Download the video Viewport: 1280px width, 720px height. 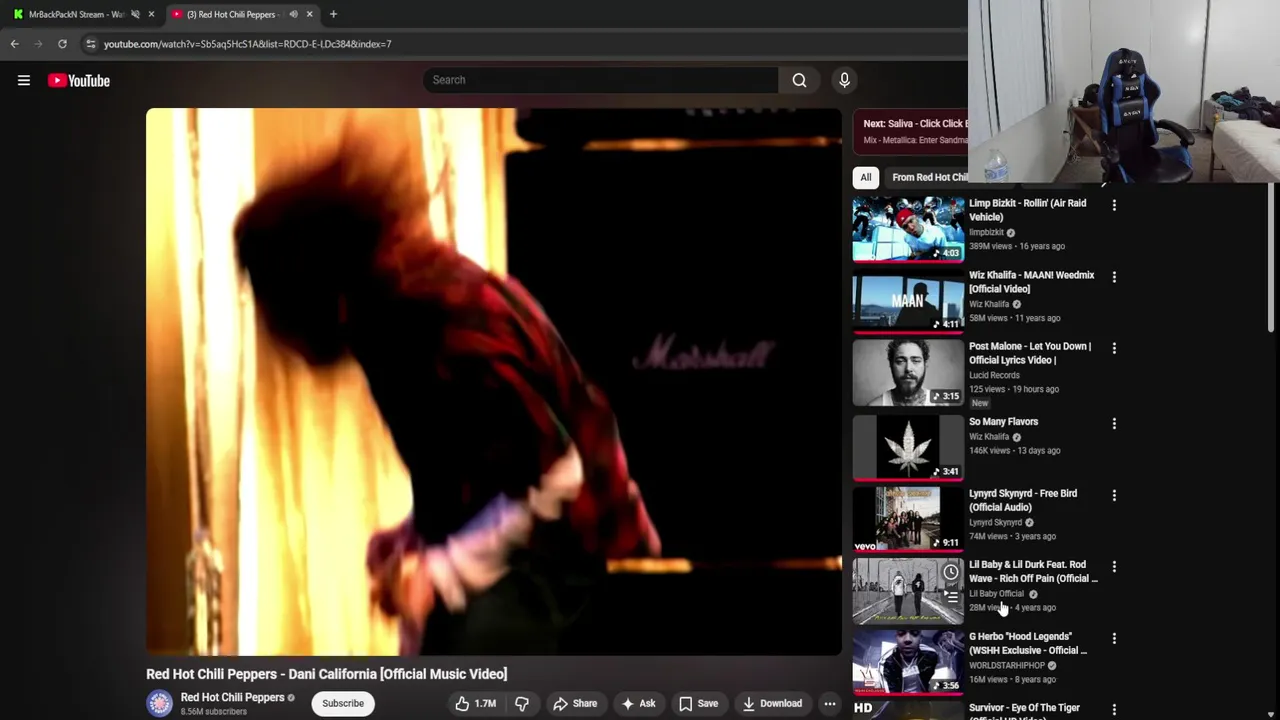[x=772, y=703]
